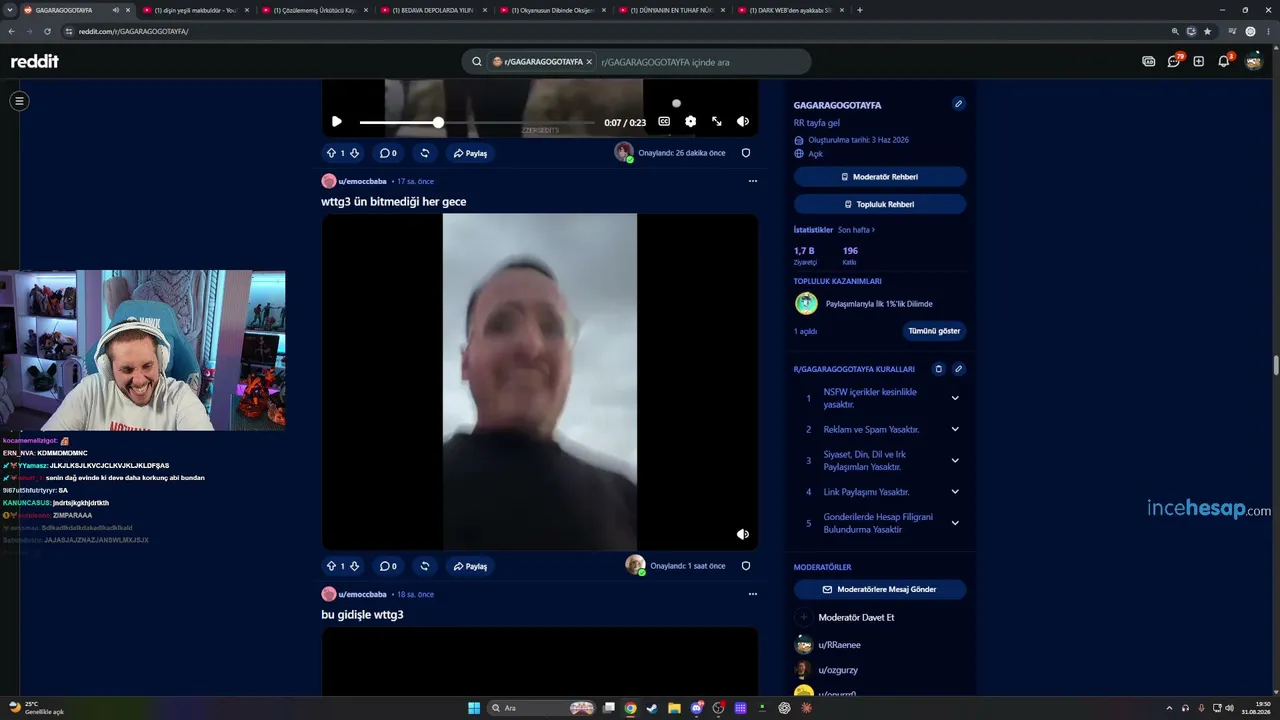Toggle closed captions on the top video
This screenshot has height=720, width=1280.
click(x=664, y=122)
